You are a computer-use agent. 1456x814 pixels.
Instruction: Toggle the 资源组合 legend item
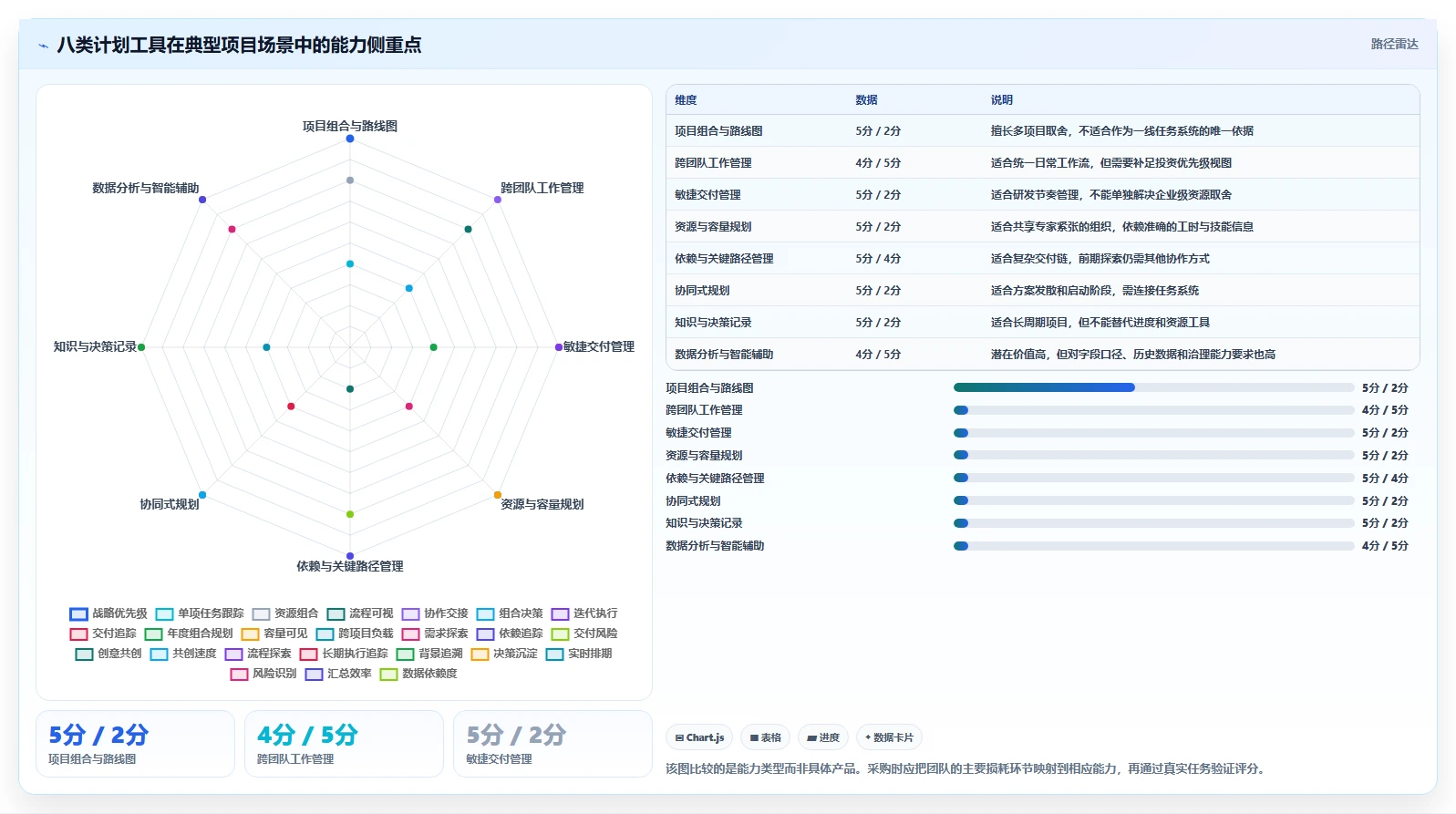285,613
